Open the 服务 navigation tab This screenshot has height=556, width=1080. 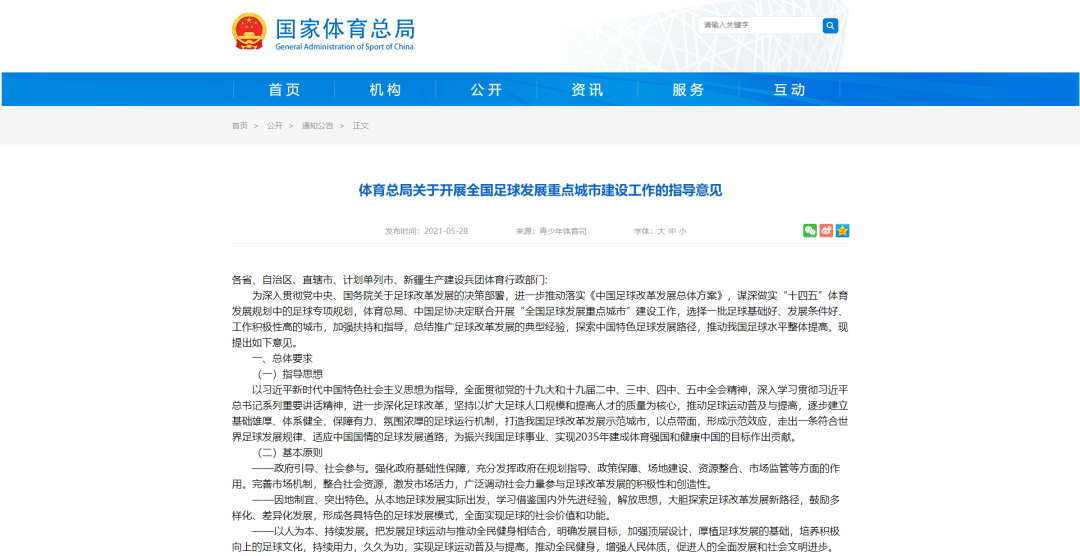[x=689, y=90]
